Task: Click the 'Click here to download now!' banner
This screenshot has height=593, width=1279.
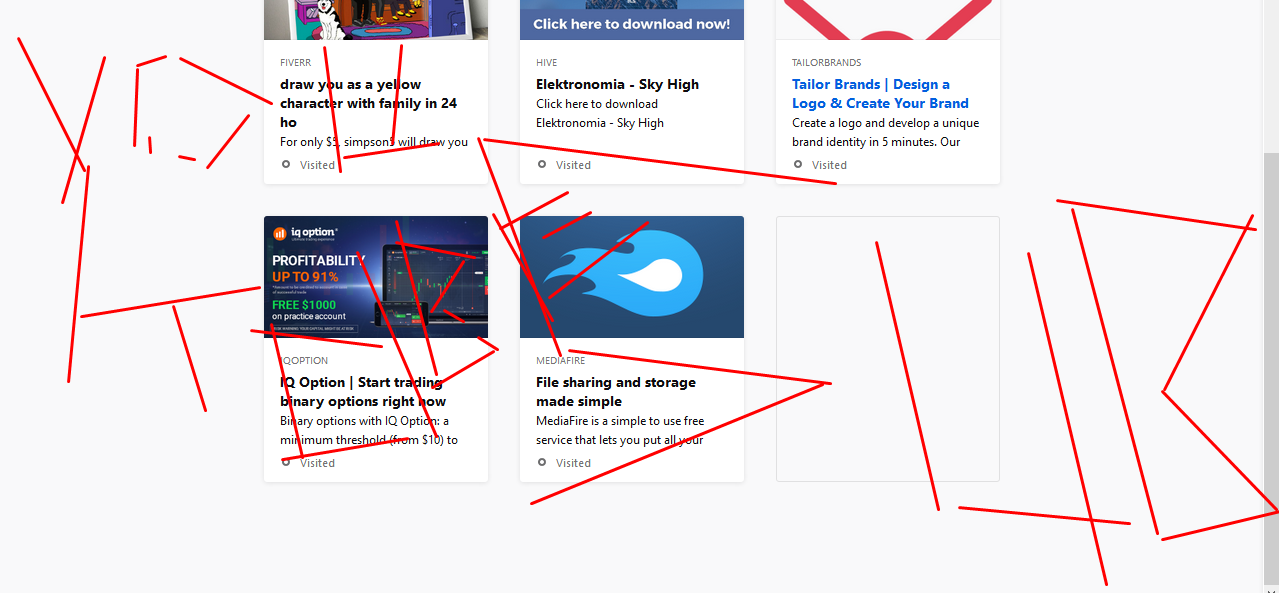Action: [632, 20]
